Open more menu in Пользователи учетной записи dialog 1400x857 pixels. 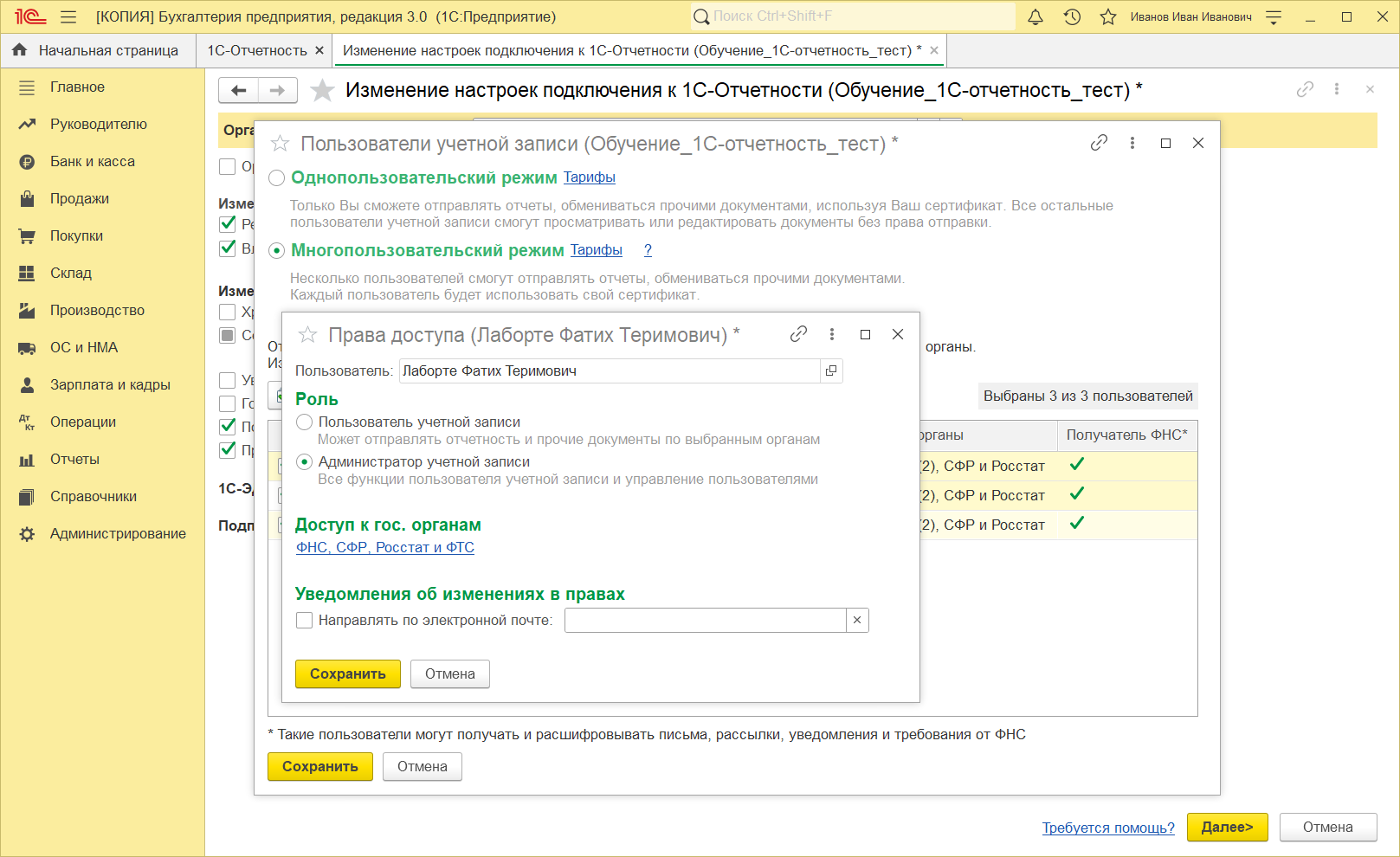pyautogui.click(x=1132, y=143)
